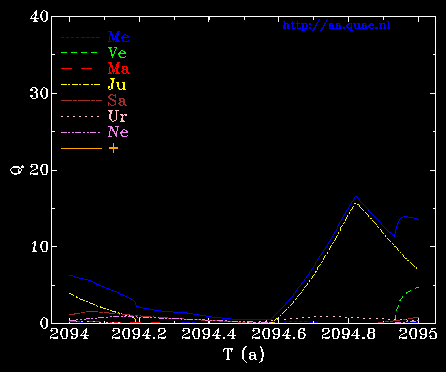Image resolution: width=446 pixels, height=372 pixels.
Task: Select the Me legend label
Action: (118, 37)
